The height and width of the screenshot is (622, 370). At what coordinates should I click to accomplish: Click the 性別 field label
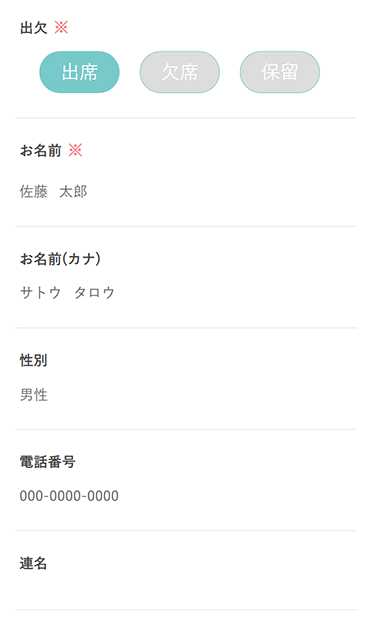pyautogui.click(x=34, y=361)
